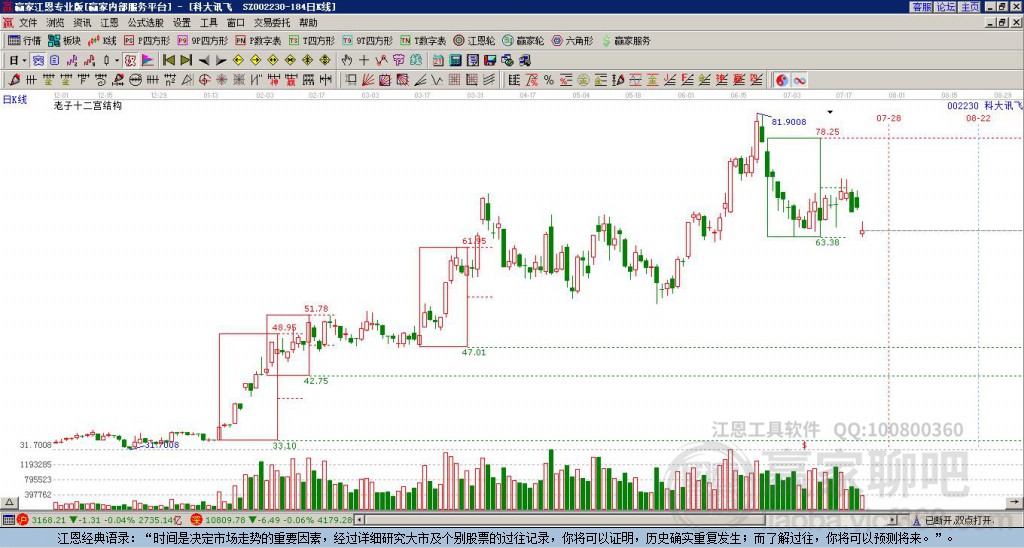
Task: Select the percent % tool
Action: pos(549,80)
